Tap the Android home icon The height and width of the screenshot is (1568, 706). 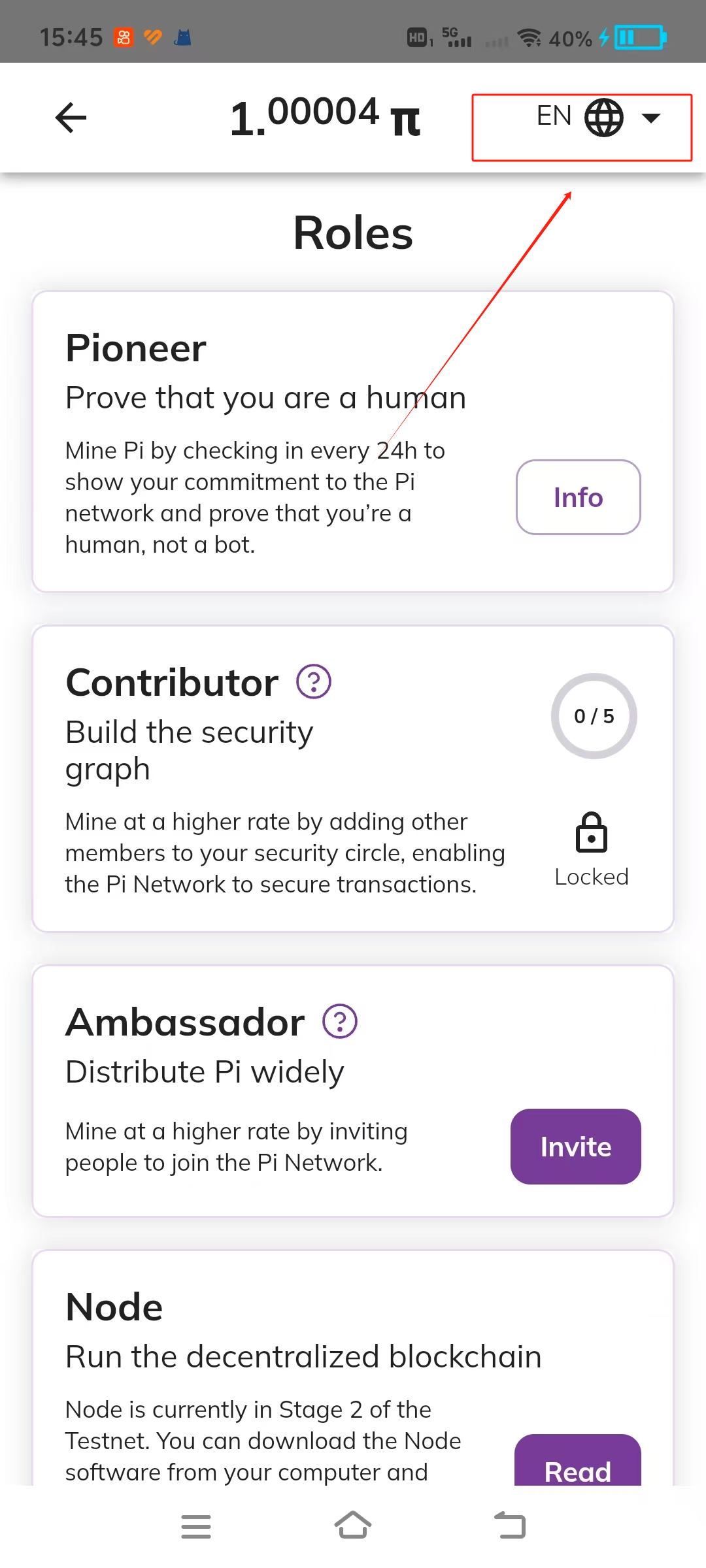coord(353,1526)
